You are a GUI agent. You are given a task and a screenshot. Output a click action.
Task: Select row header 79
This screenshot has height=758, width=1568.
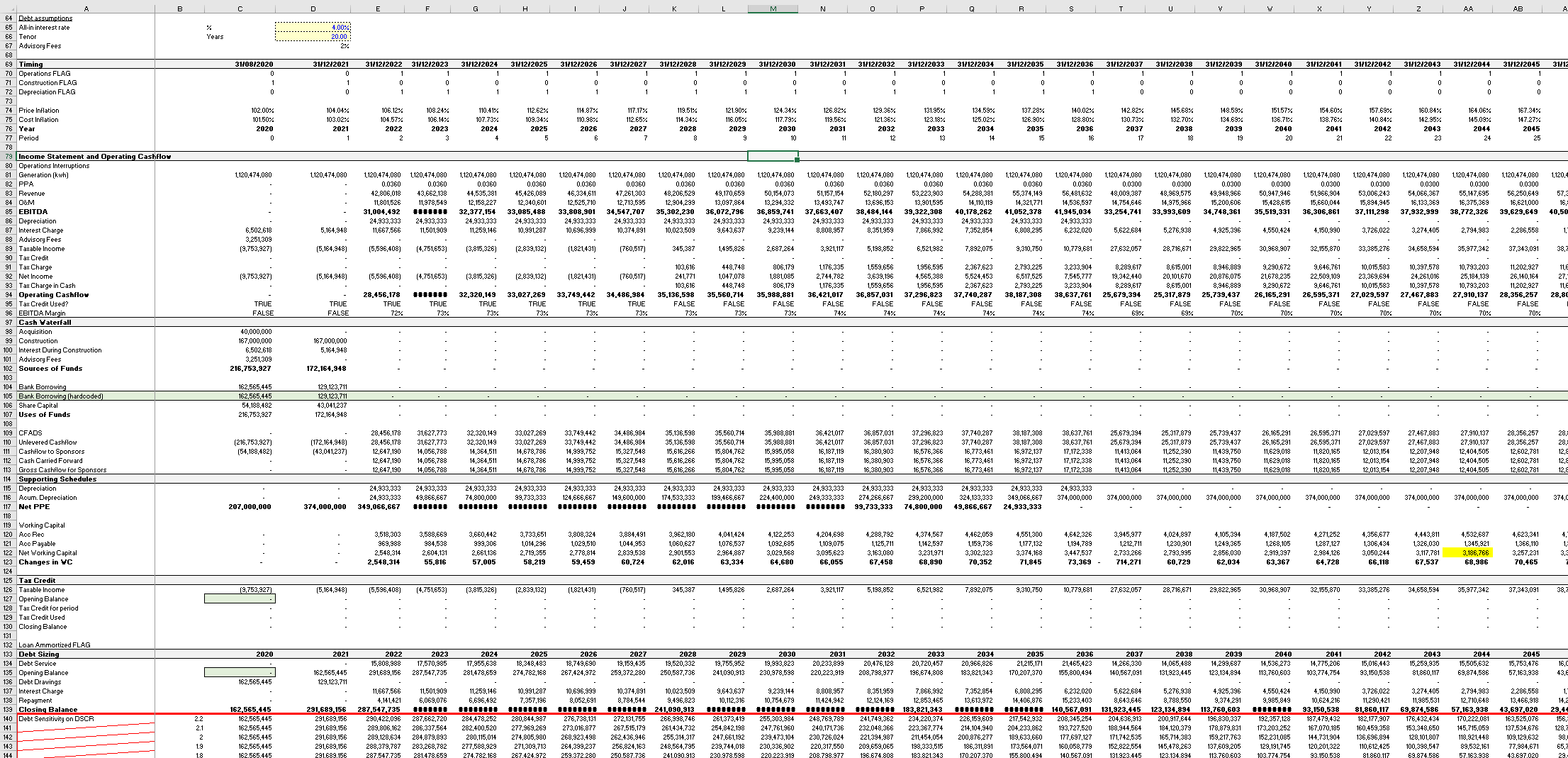coord(9,156)
